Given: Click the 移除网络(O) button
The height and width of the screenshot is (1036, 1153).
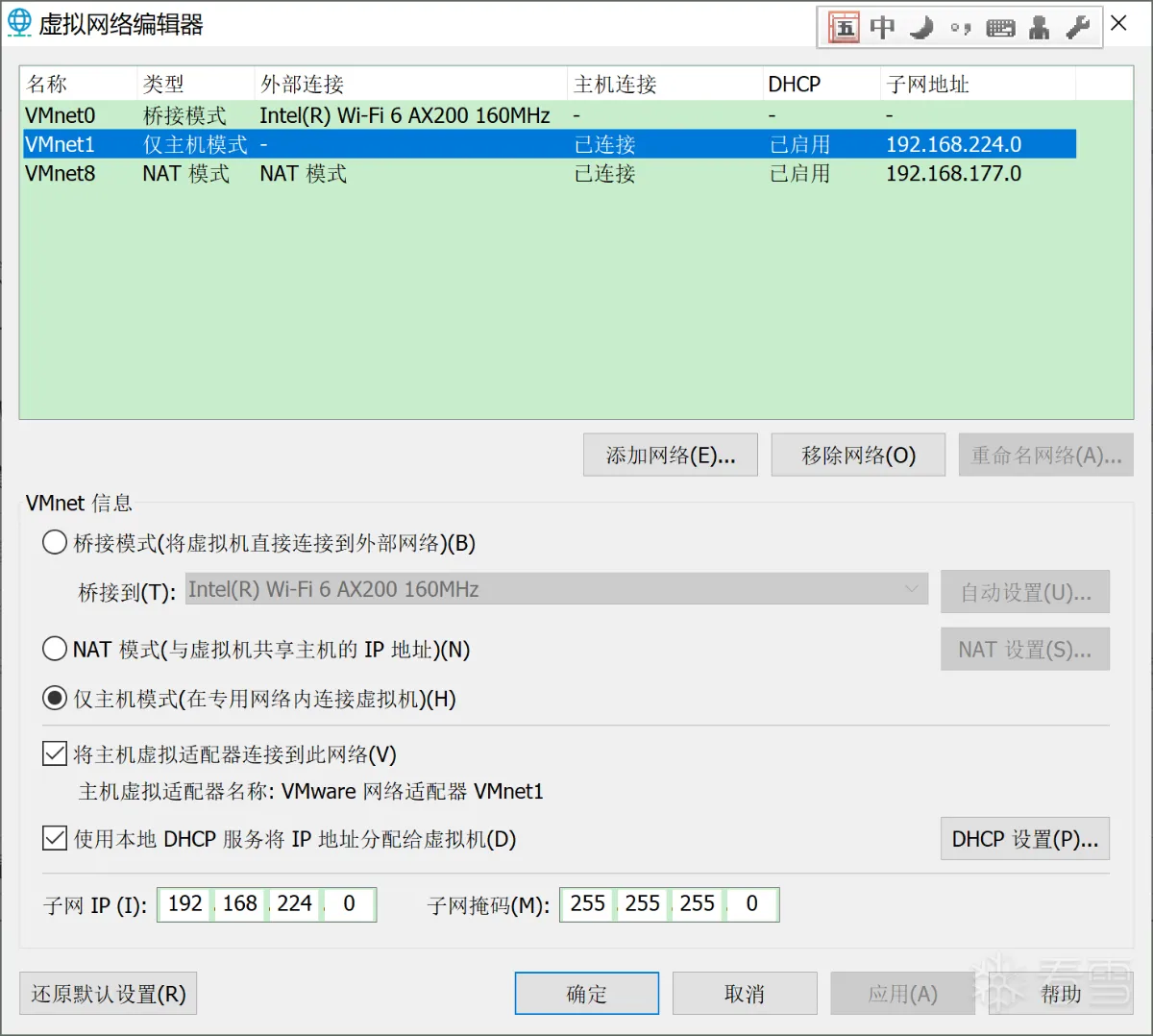Looking at the screenshot, I should pyautogui.click(x=858, y=455).
